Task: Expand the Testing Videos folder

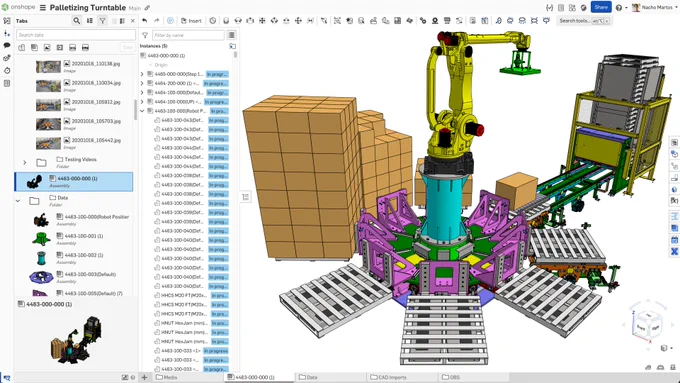Action: 25,163
